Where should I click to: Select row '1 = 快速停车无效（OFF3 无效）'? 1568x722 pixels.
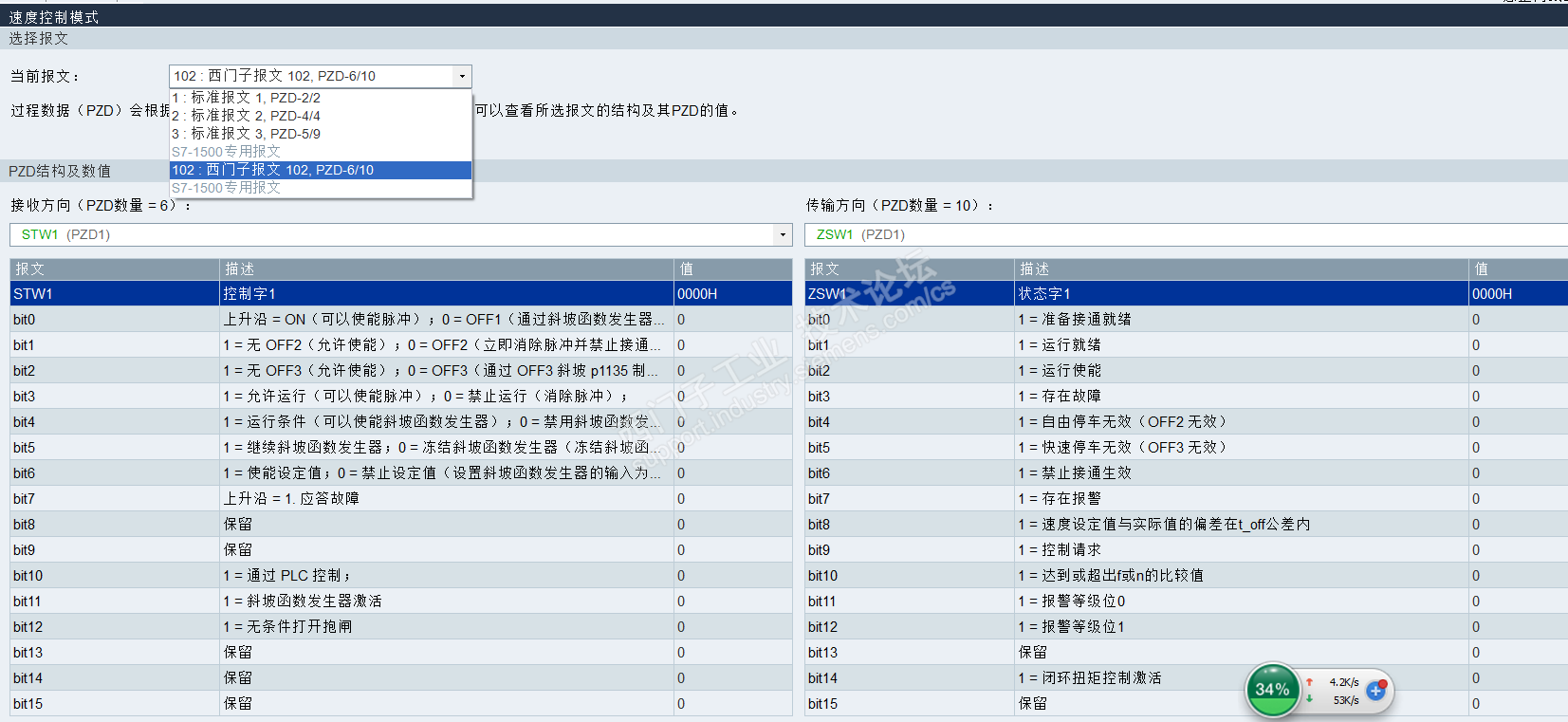pyautogui.click(x=1187, y=448)
